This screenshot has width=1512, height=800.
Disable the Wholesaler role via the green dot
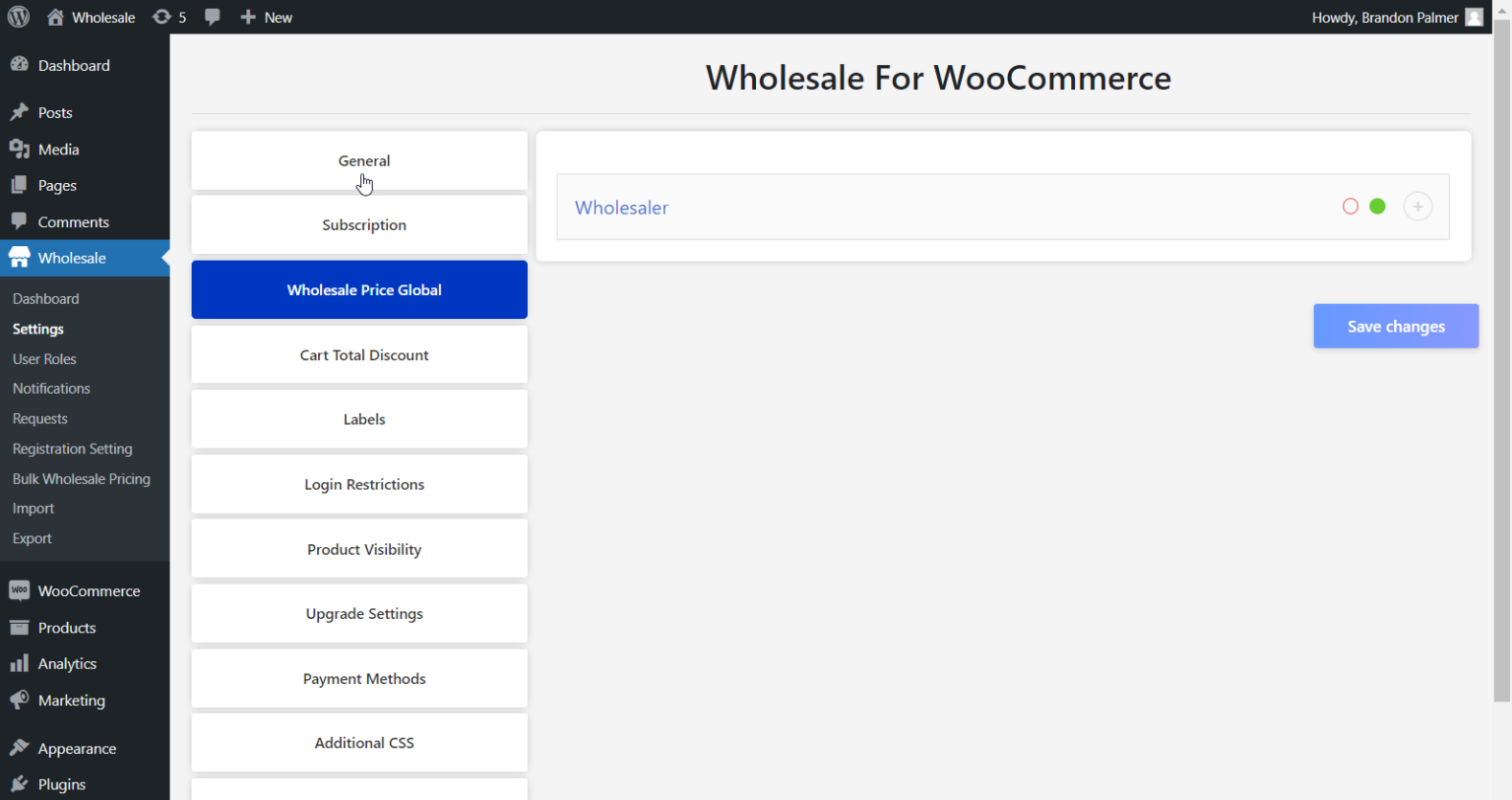1377,206
